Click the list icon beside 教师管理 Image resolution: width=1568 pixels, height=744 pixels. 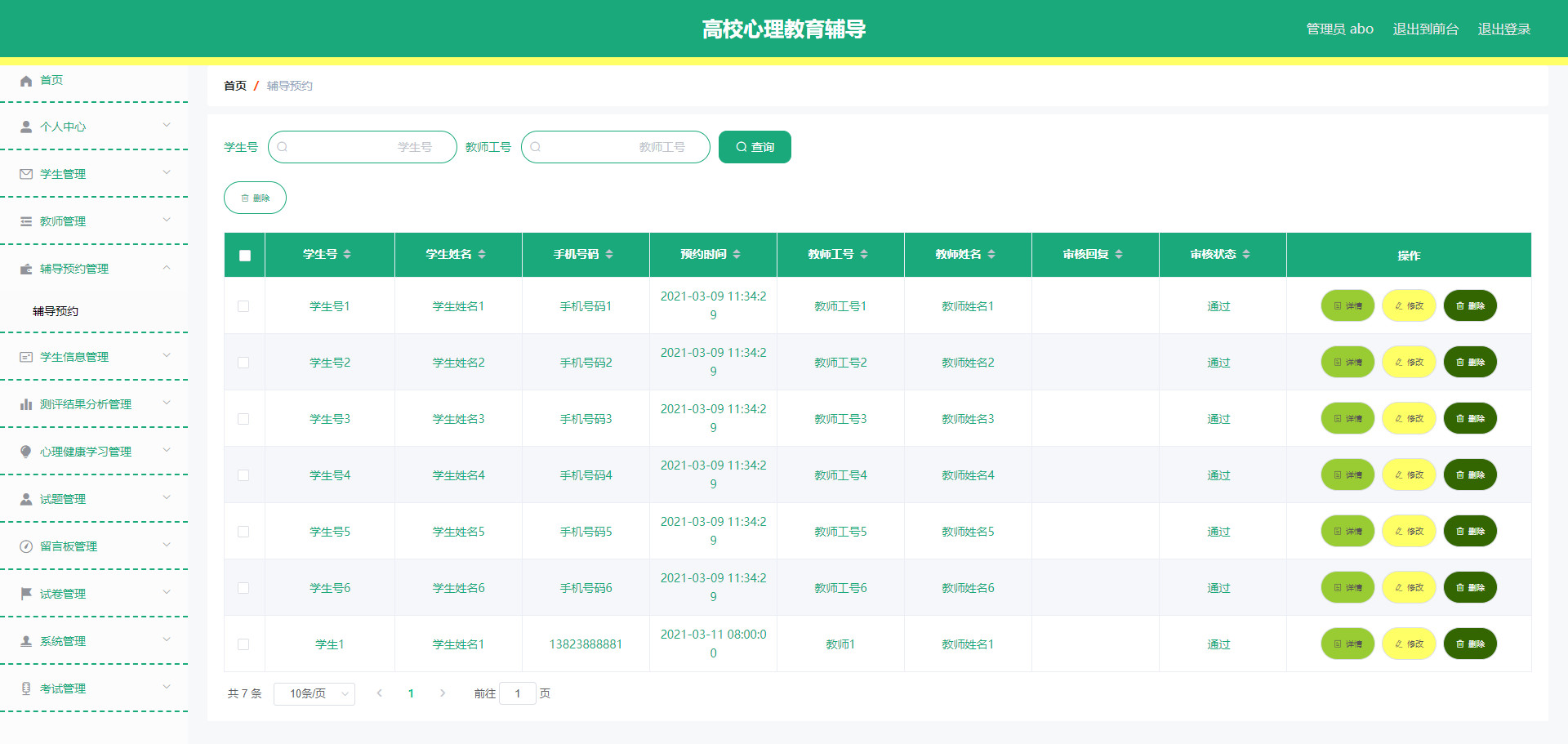pos(26,221)
